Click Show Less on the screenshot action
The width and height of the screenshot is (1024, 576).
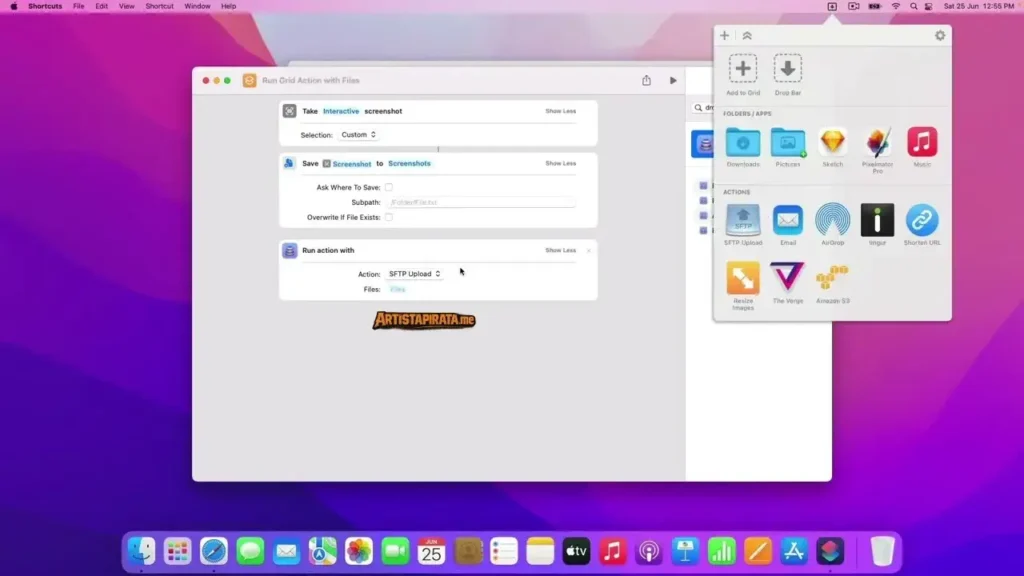[560, 111]
